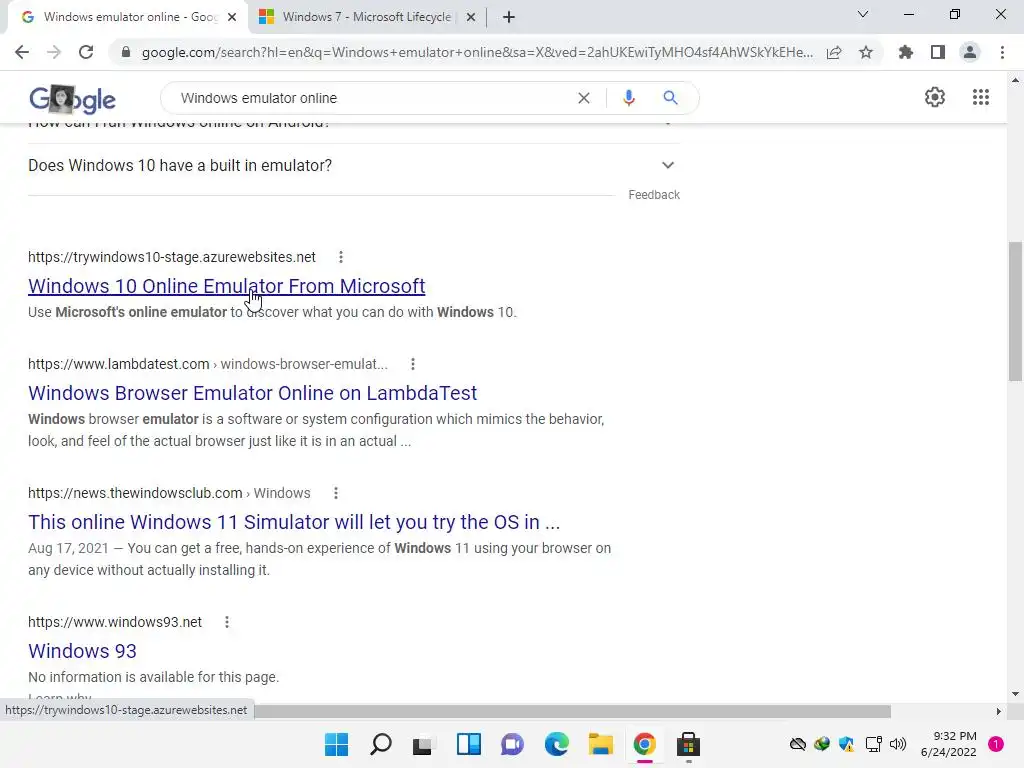Toggle Chrome side panel icon
The height and width of the screenshot is (768, 1024).
[938, 52]
